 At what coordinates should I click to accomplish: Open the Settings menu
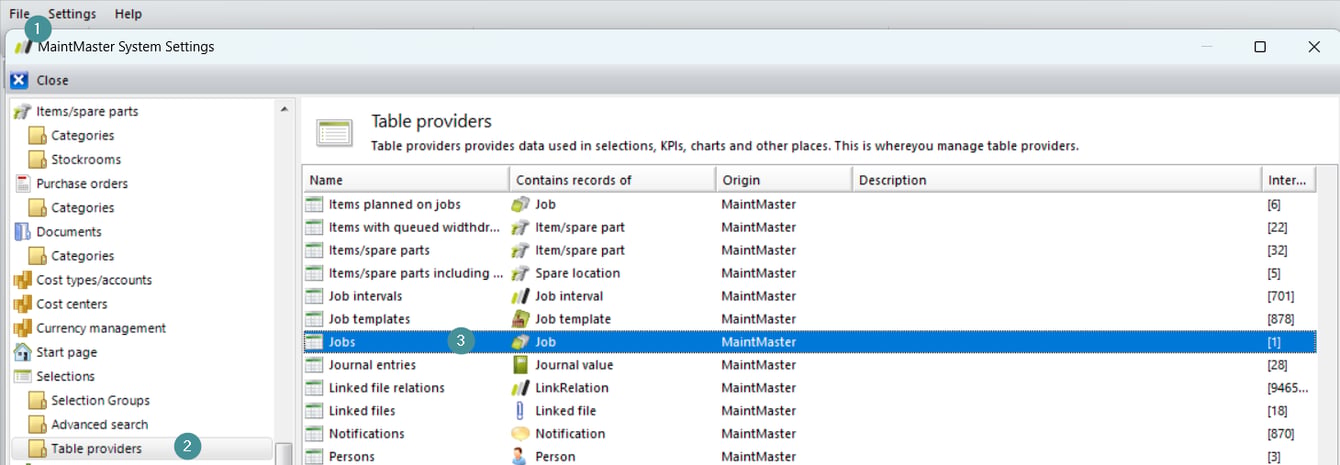click(x=72, y=14)
